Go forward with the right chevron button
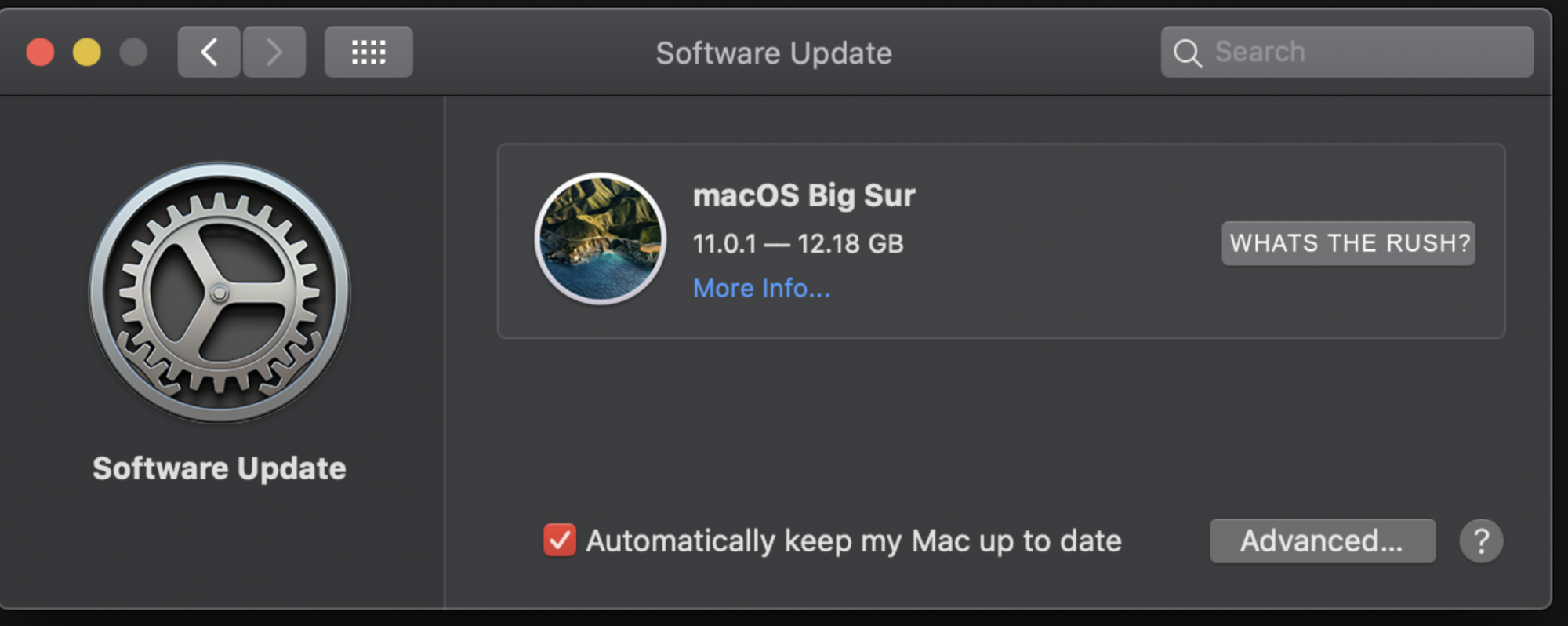1568x626 pixels. [x=274, y=53]
